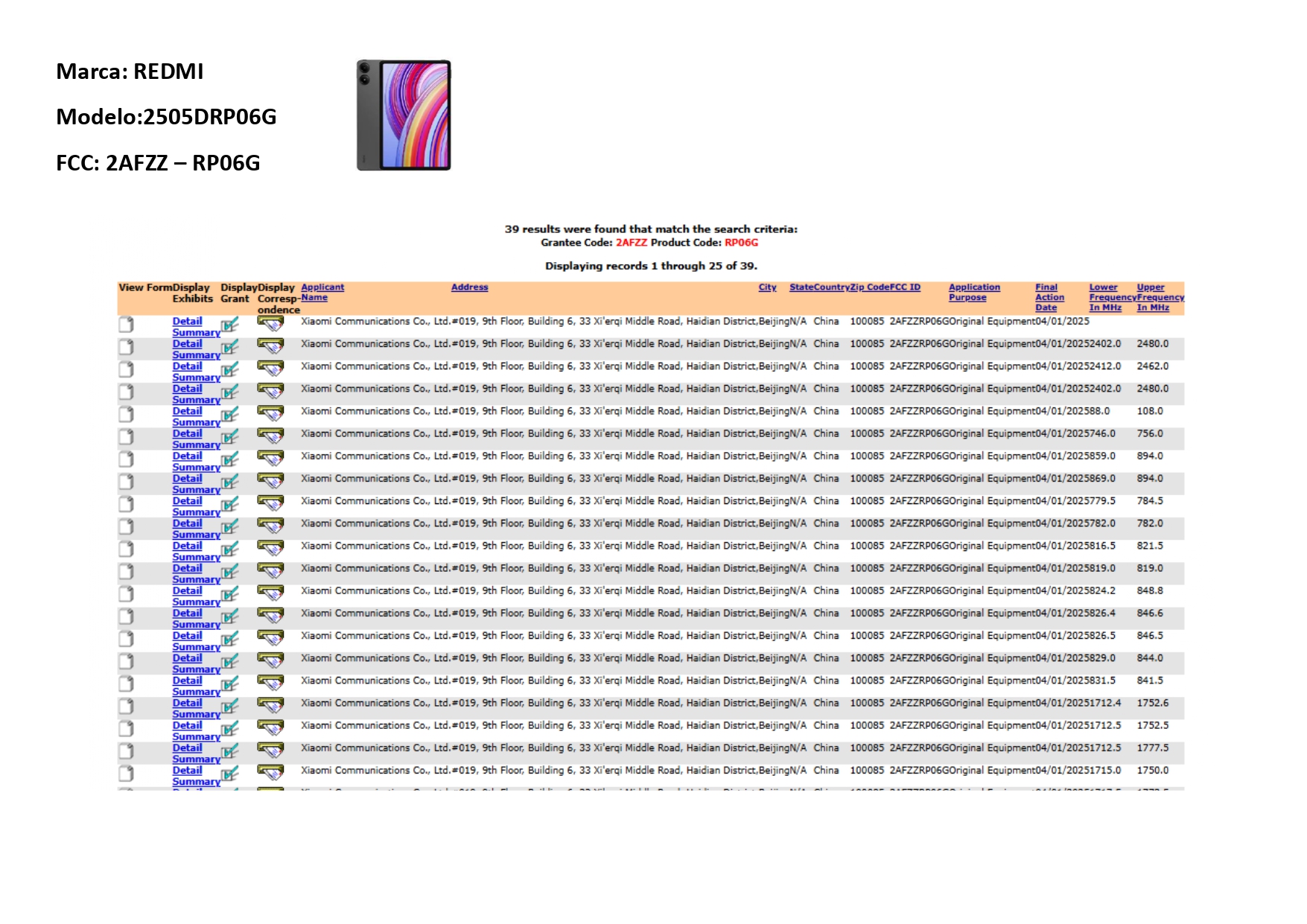
Task: Open Detail link for 824.2–848.8 row
Action: point(188,590)
